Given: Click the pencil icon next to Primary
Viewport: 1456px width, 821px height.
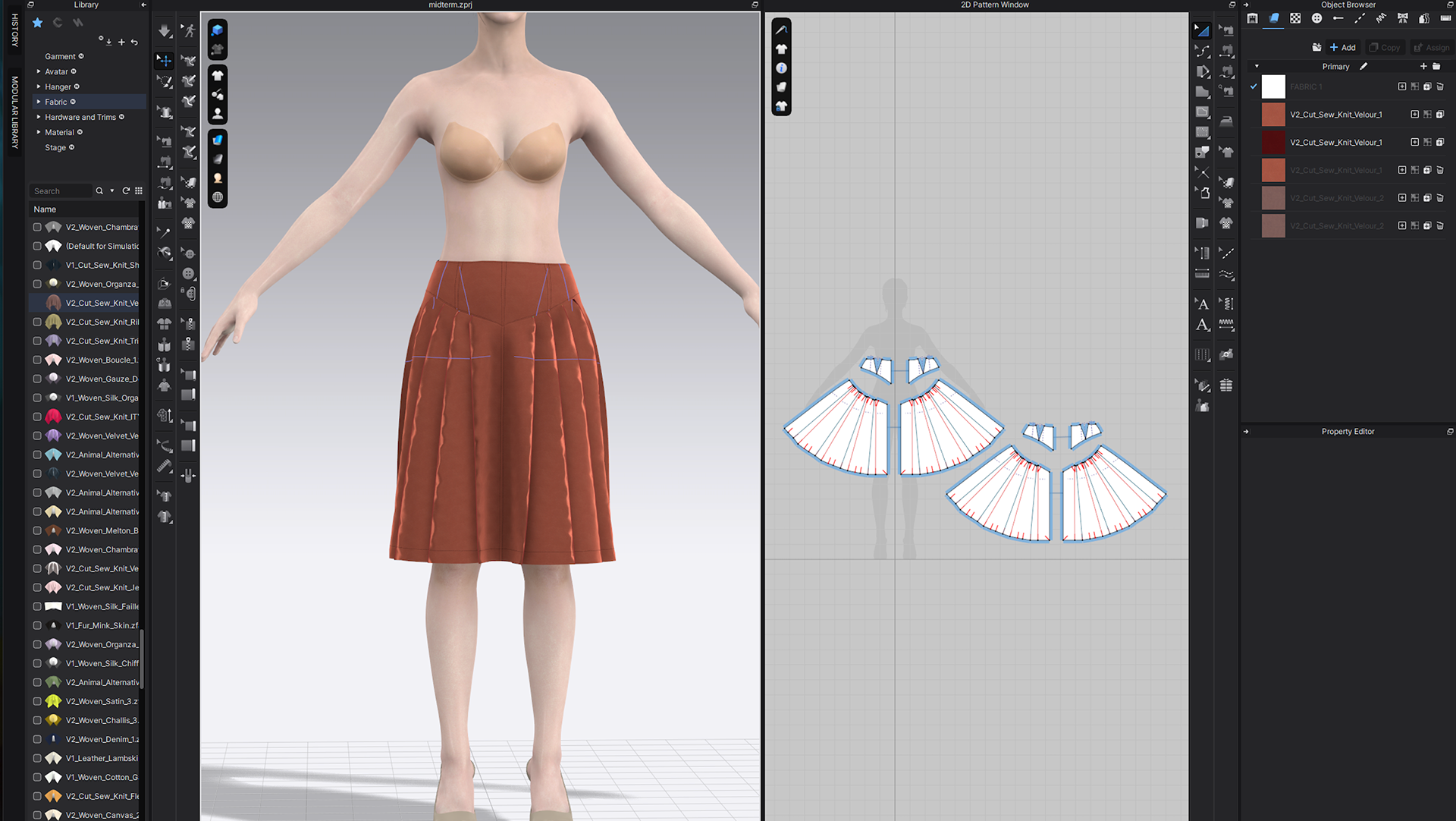Looking at the screenshot, I should coord(1363,67).
